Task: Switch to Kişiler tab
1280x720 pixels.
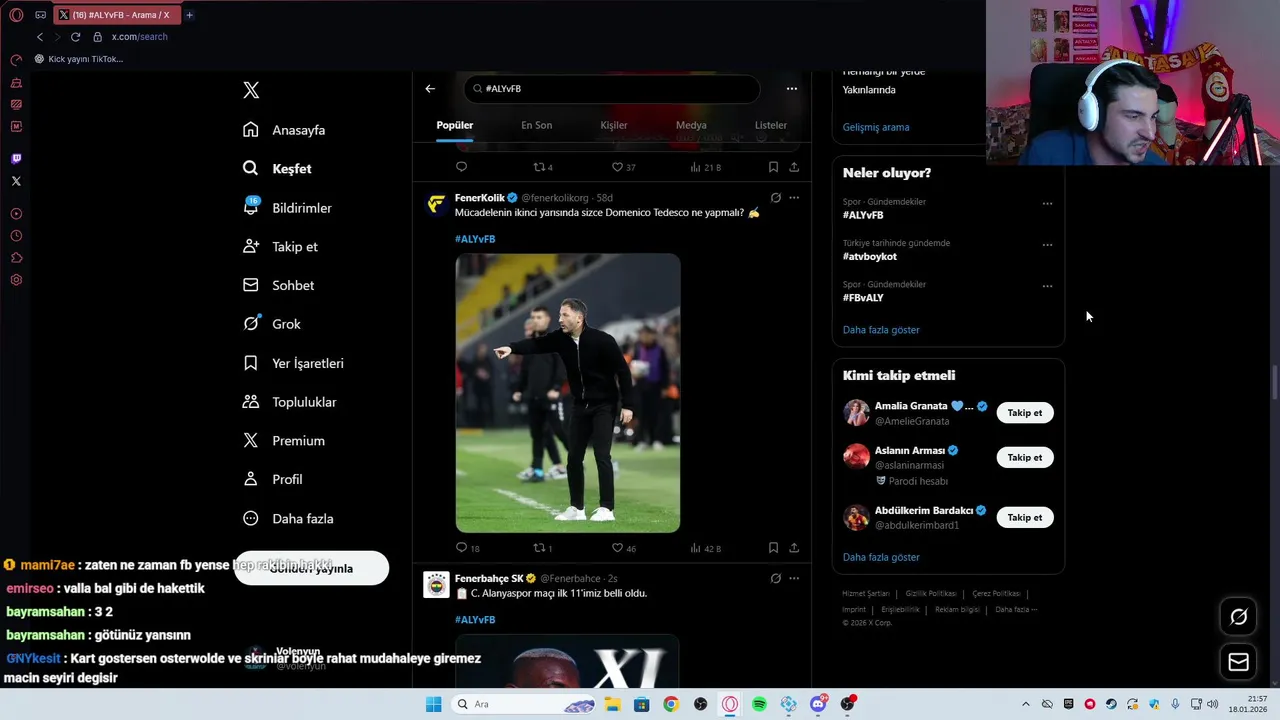Action: [614, 125]
